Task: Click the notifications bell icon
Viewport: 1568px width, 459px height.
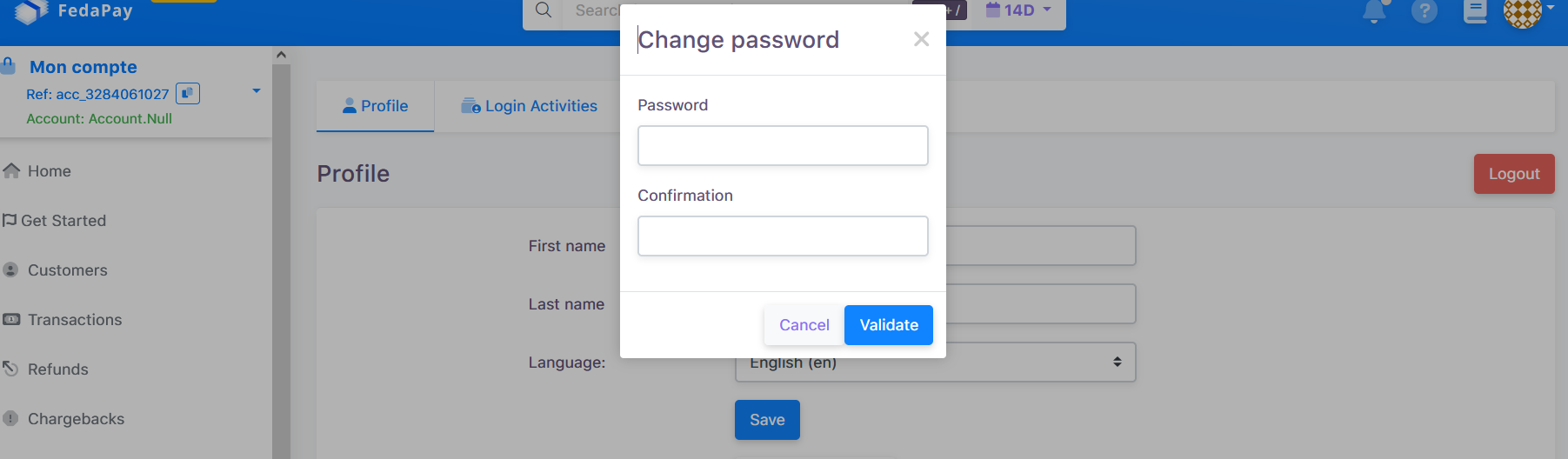Action: point(1374,11)
